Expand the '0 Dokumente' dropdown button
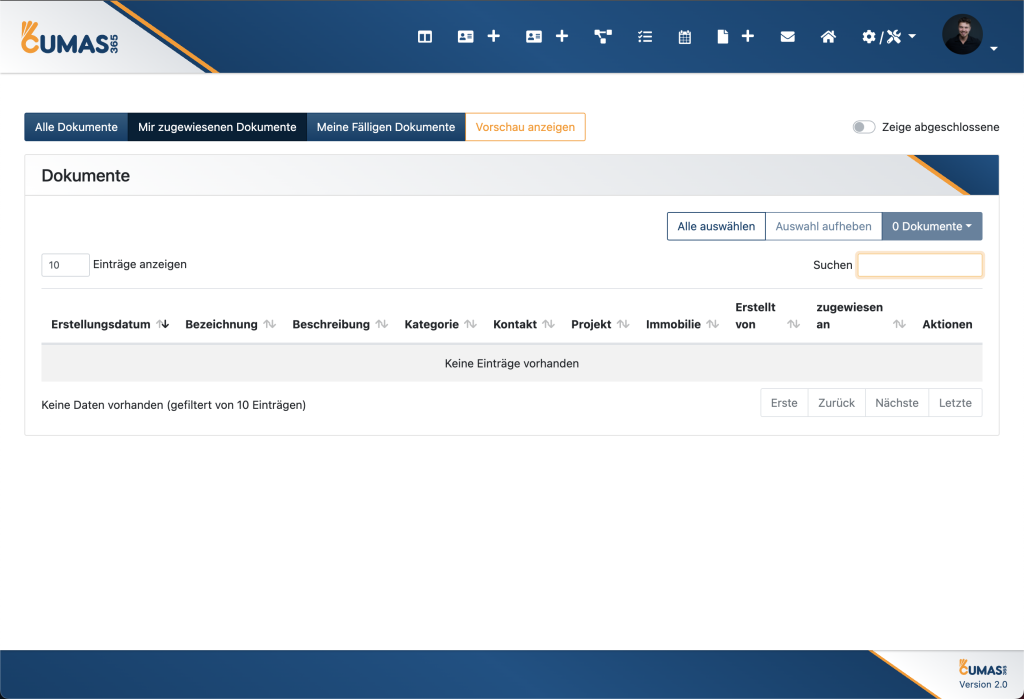This screenshot has height=699, width=1024. (x=931, y=226)
